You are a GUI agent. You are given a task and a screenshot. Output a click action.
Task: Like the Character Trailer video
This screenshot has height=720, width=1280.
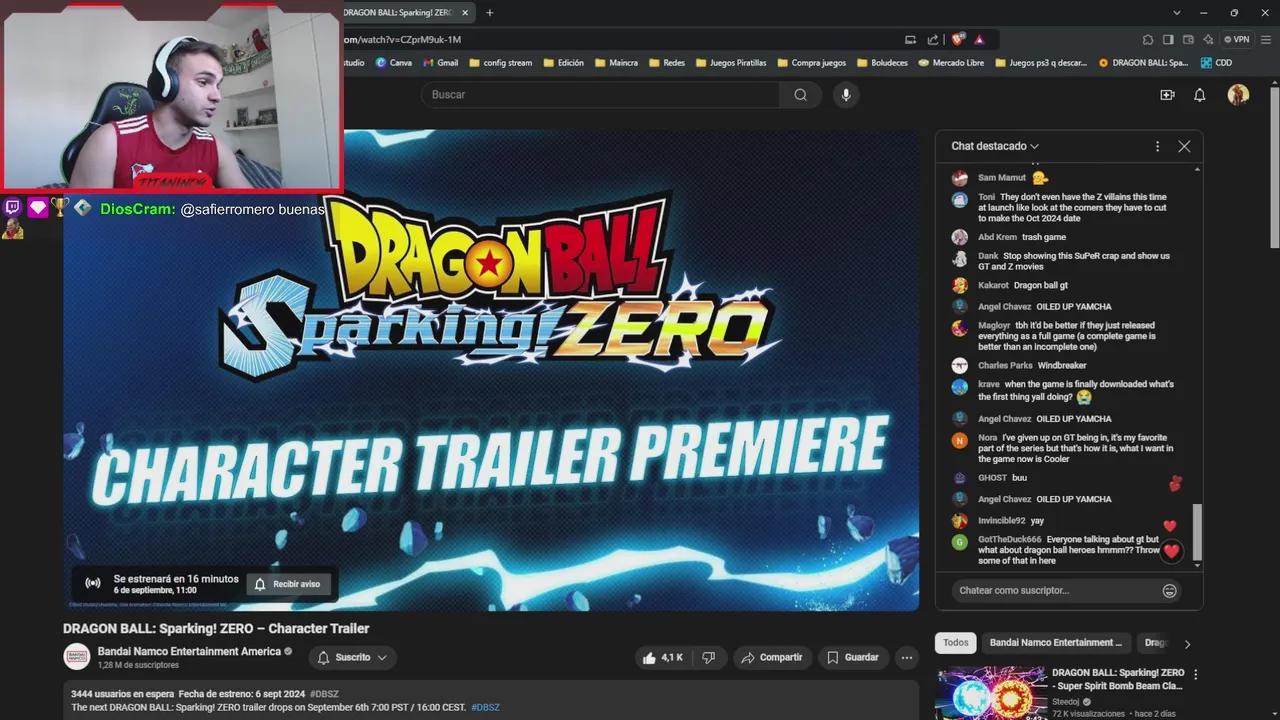tap(663, 658)
